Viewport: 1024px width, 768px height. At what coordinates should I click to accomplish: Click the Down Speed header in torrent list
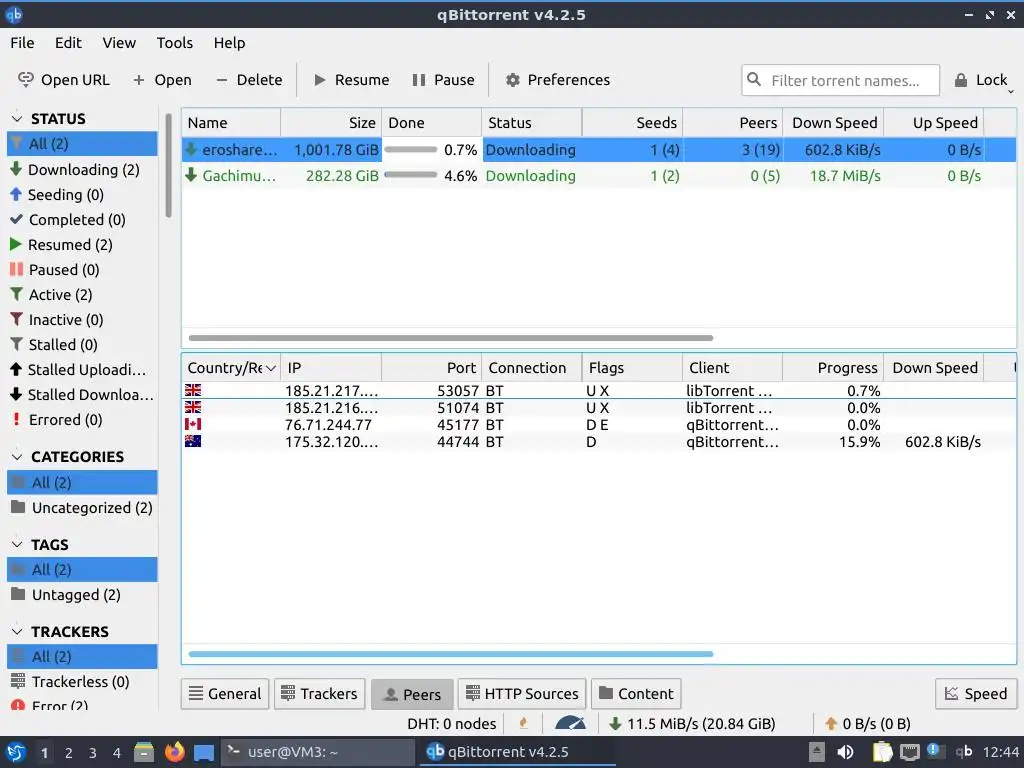click(834, 123)
